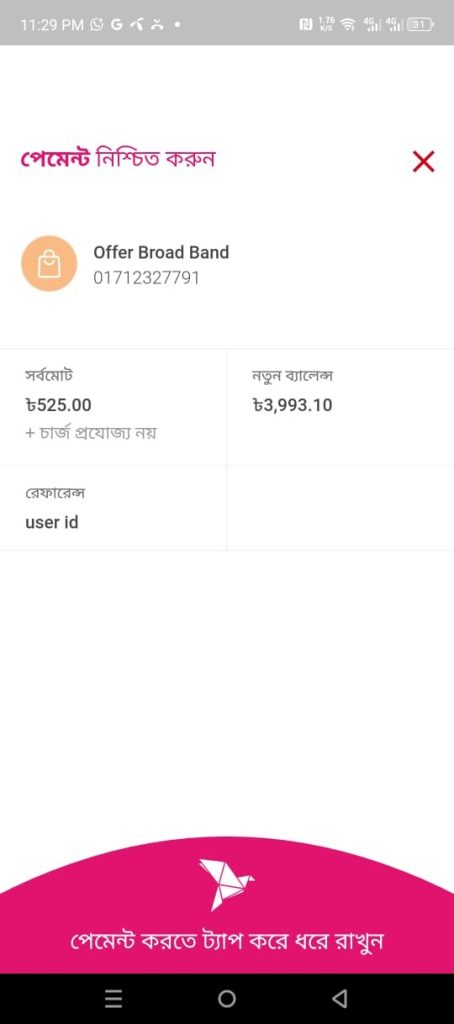Image resolution: width=454 pixels, height=1024 pixels.
Task: Tap the user id reference value
Action: coord(52,522)
